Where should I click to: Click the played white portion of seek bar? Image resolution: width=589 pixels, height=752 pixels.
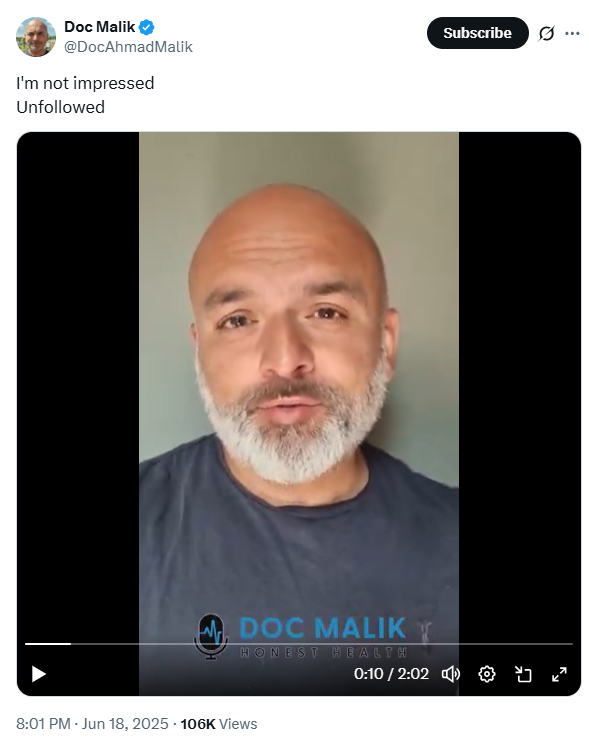48,644
